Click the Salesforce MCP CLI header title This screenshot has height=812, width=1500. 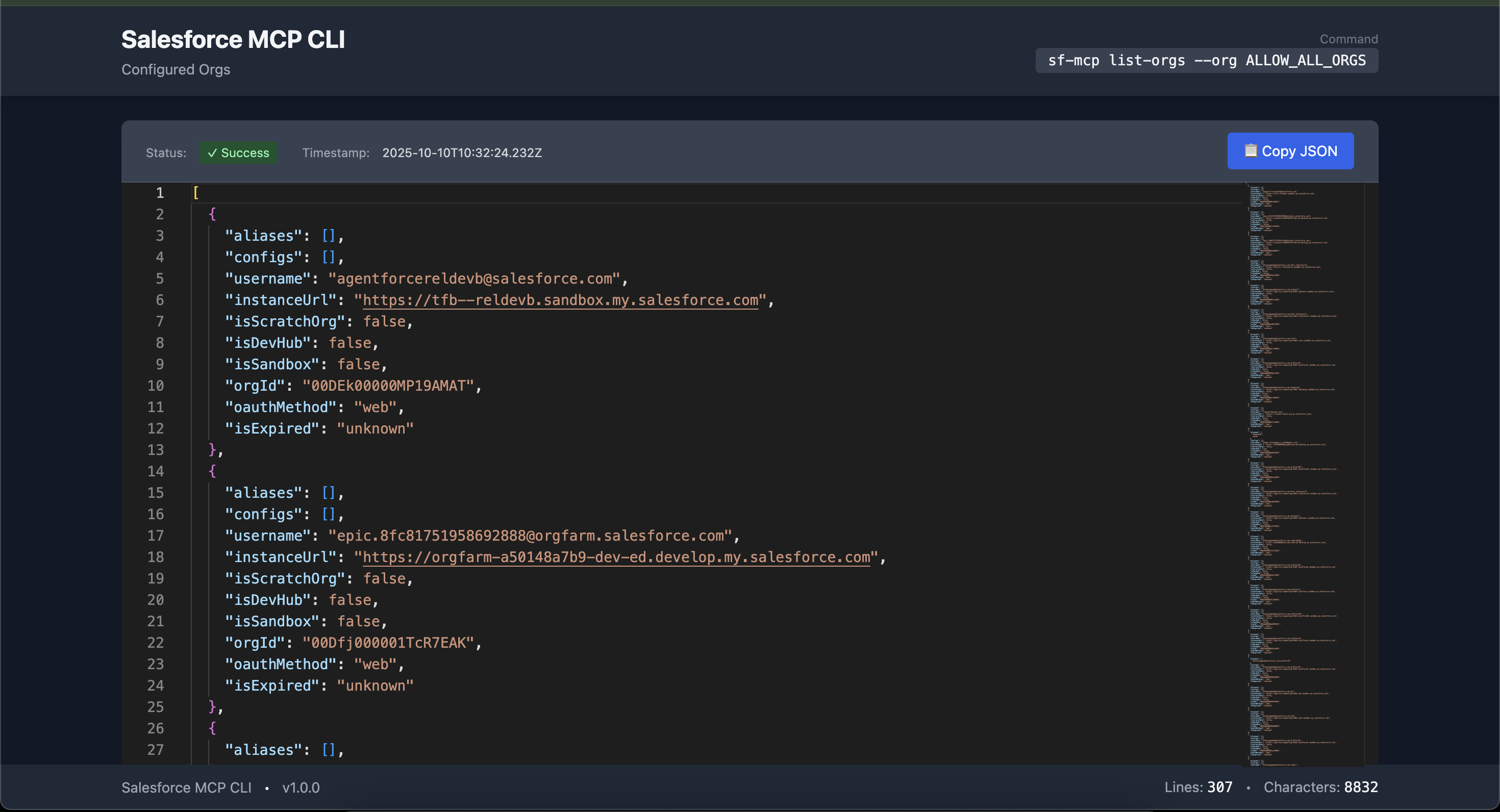click(x=233, y=40)
